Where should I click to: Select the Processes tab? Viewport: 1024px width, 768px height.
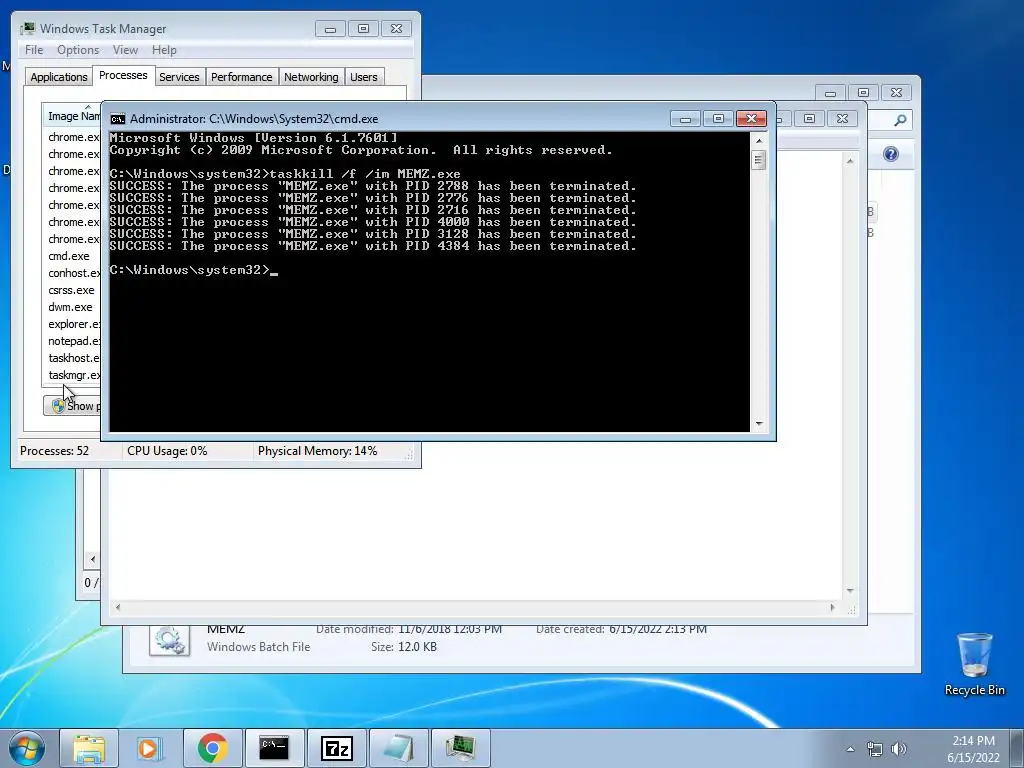(123, 75)
